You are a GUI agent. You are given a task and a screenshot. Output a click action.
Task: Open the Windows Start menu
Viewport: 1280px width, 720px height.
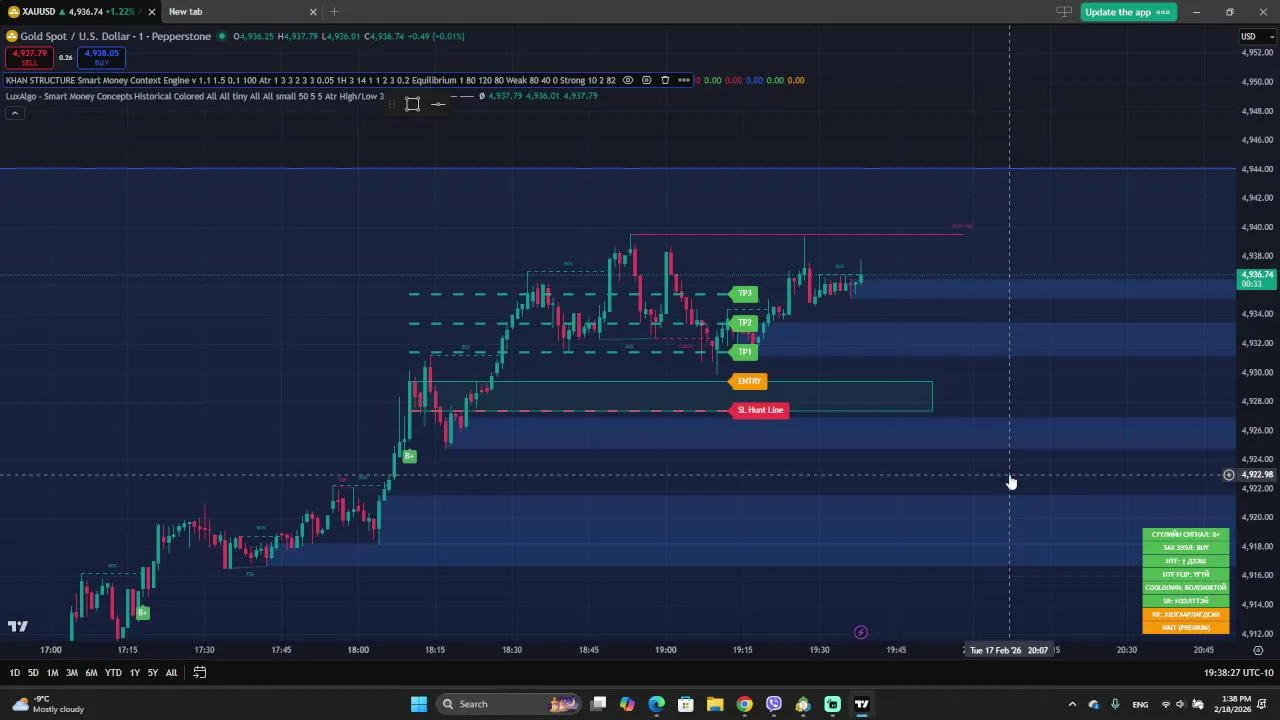(x=418, y=704)
